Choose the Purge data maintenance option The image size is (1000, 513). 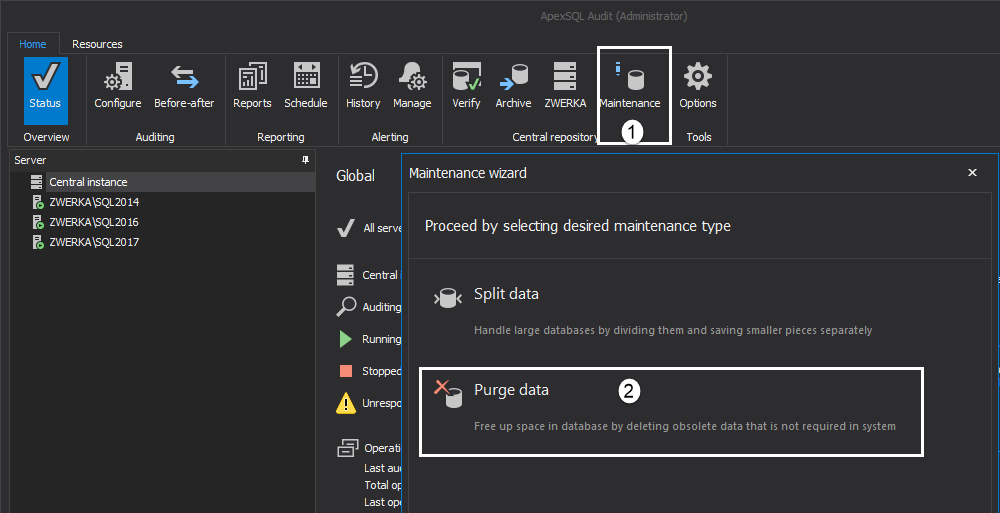click(671, 412)
